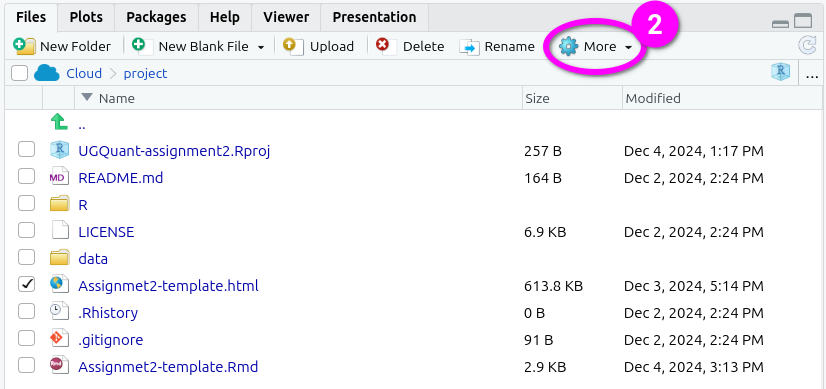Screen dimensions: 826x389
Task: Click the Upload file icon
Action: point(293,46)
